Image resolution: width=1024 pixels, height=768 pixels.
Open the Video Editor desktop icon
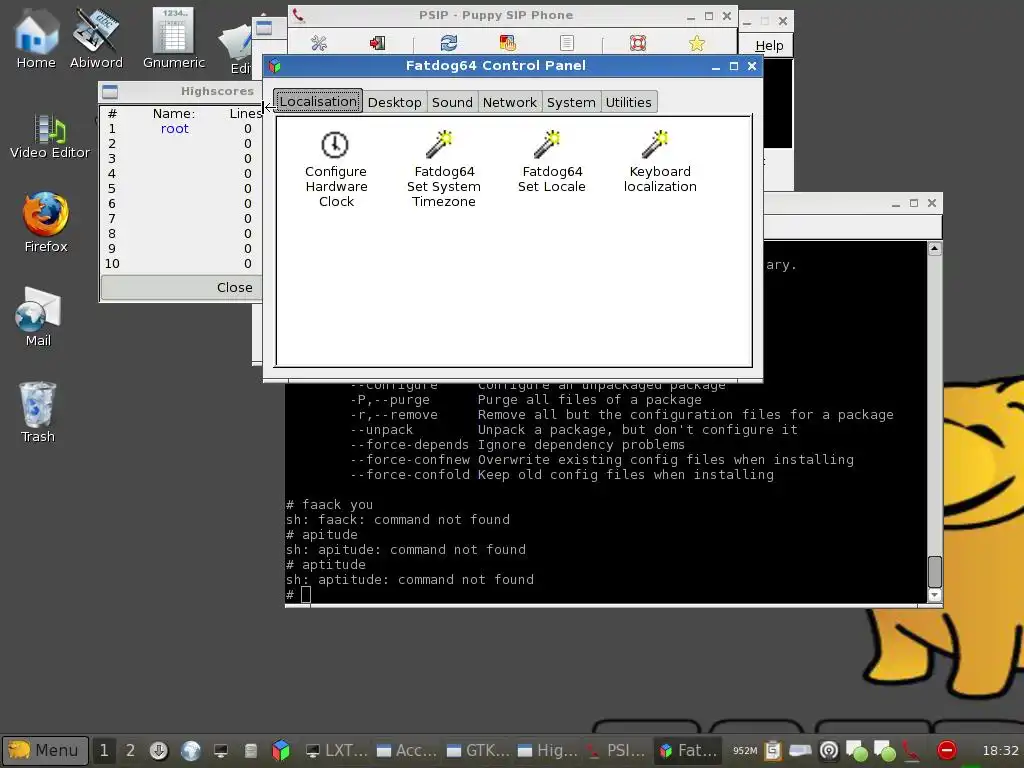(x=50, y=136)
